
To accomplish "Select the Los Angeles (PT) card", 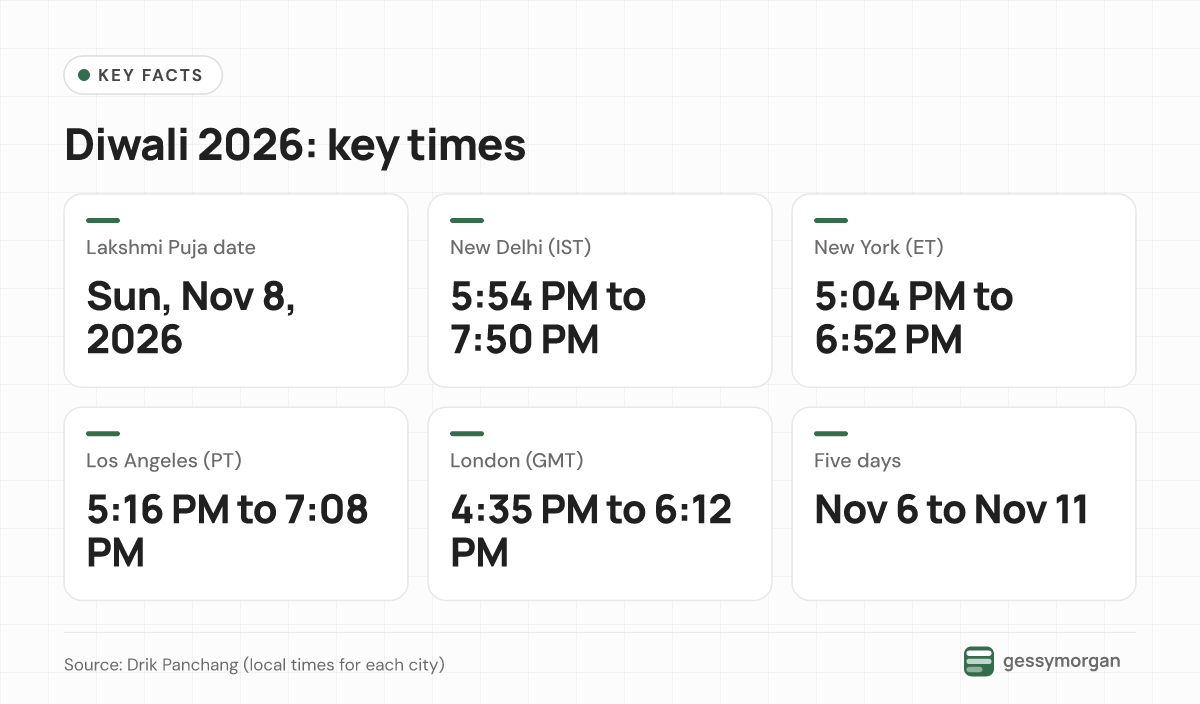I will [236, 504].
